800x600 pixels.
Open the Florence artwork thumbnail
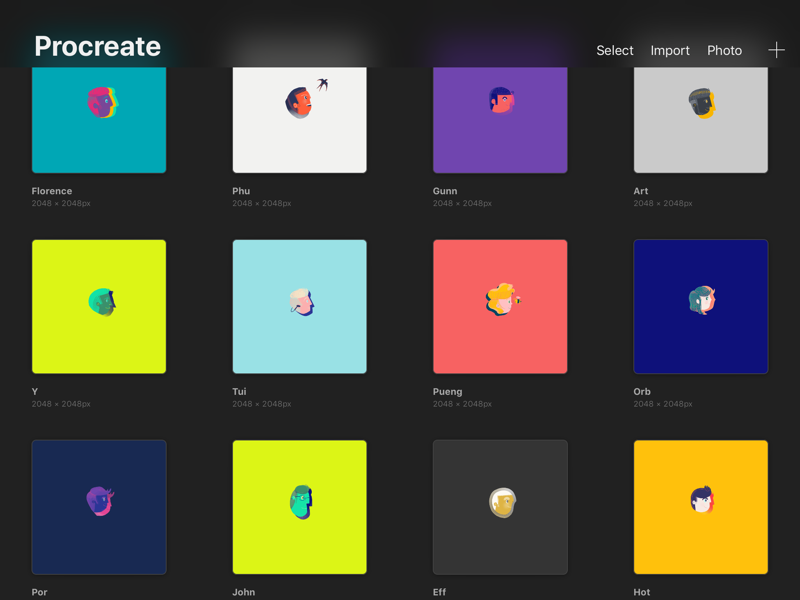[98, 118]
